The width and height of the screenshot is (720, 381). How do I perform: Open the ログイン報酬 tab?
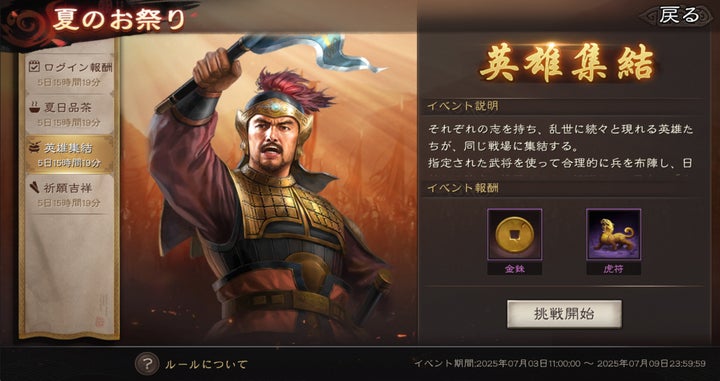point(70,74)
